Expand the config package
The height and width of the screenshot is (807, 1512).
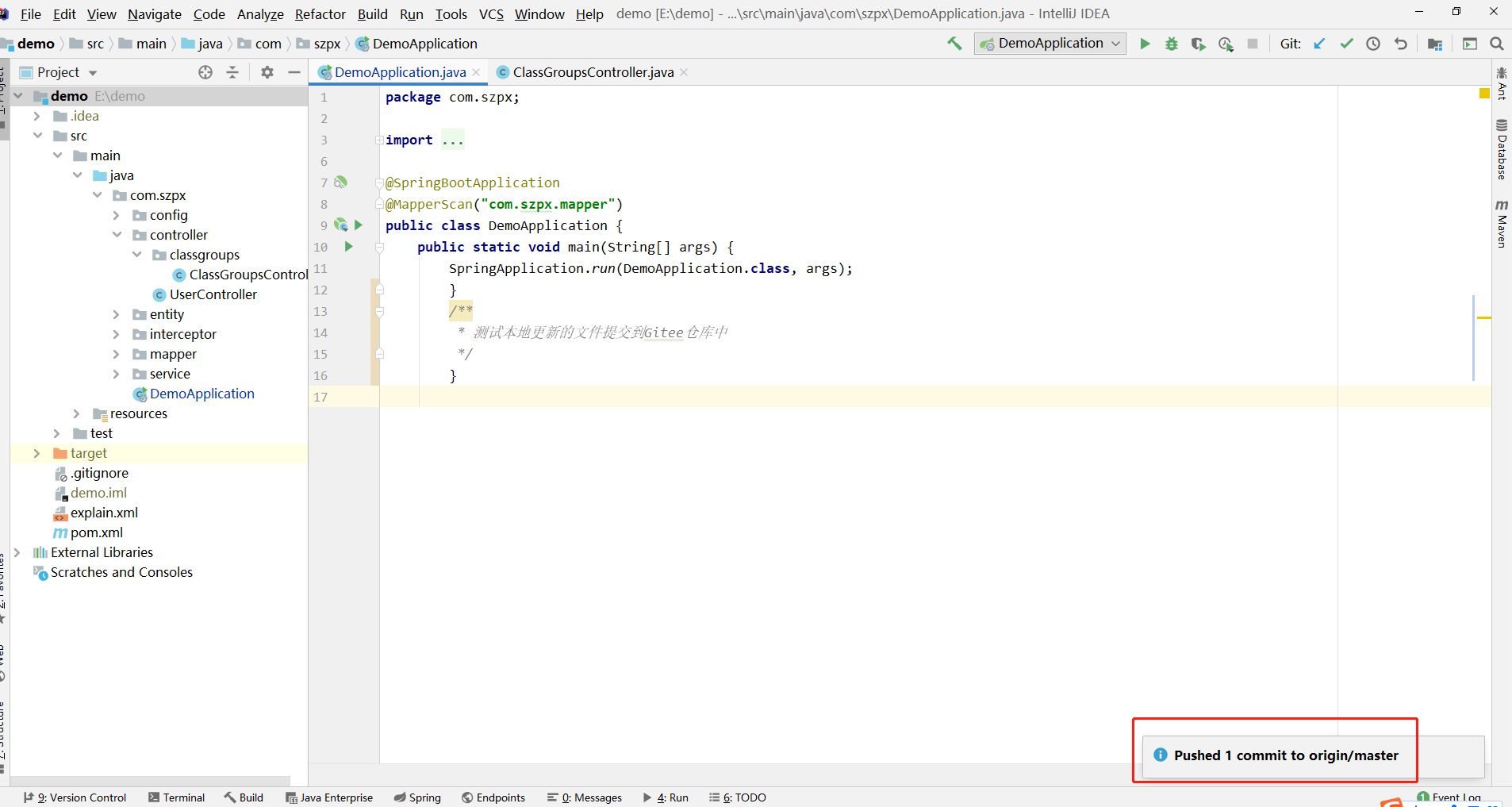pyautogui.click(x=116, y=215)
